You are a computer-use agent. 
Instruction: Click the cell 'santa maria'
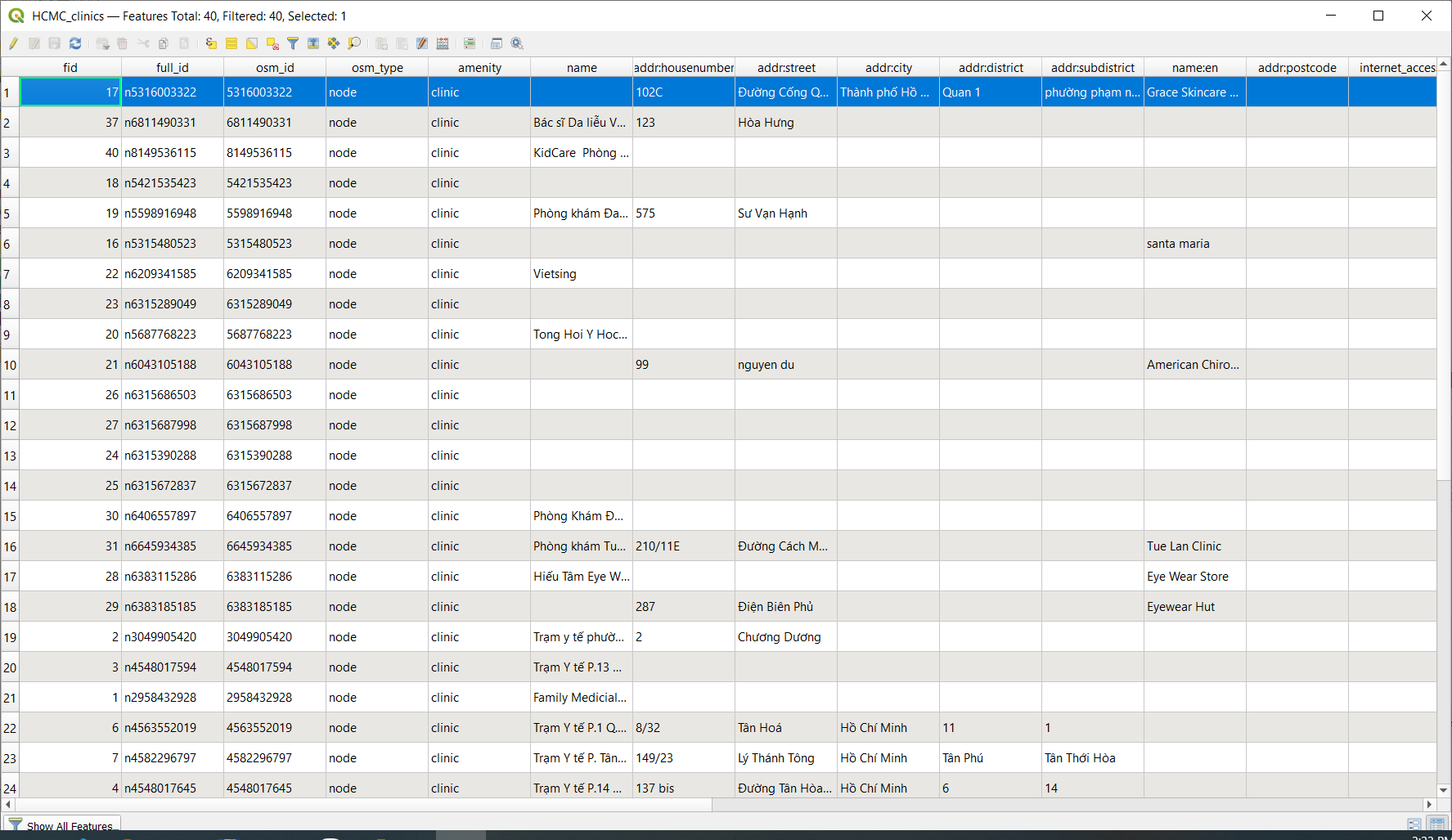pos(1195,244)
